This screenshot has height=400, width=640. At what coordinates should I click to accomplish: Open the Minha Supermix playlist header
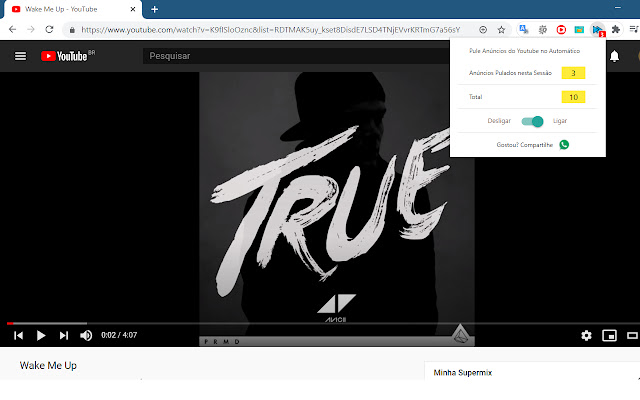tap(463, 373)
